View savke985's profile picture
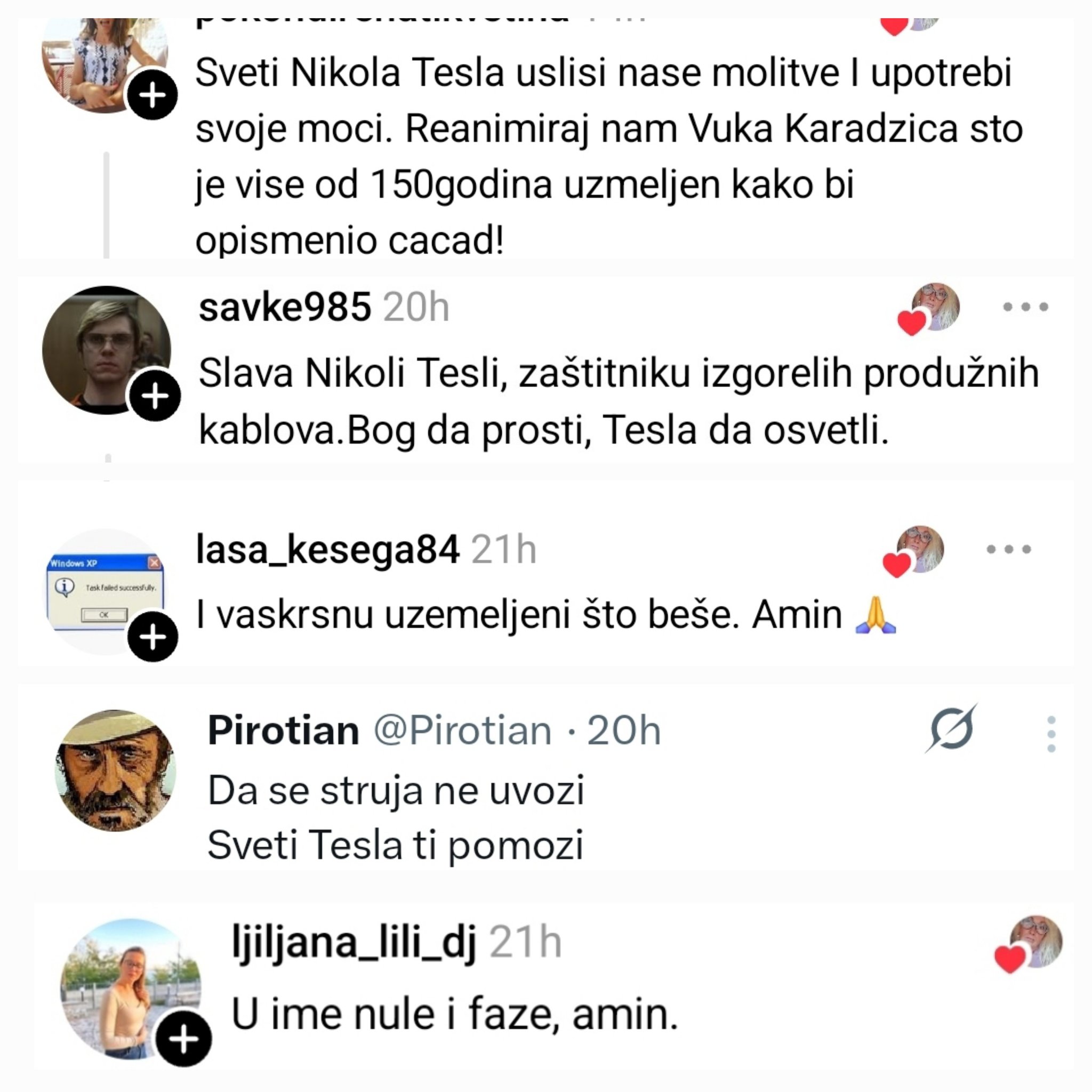 click(105, 349)
